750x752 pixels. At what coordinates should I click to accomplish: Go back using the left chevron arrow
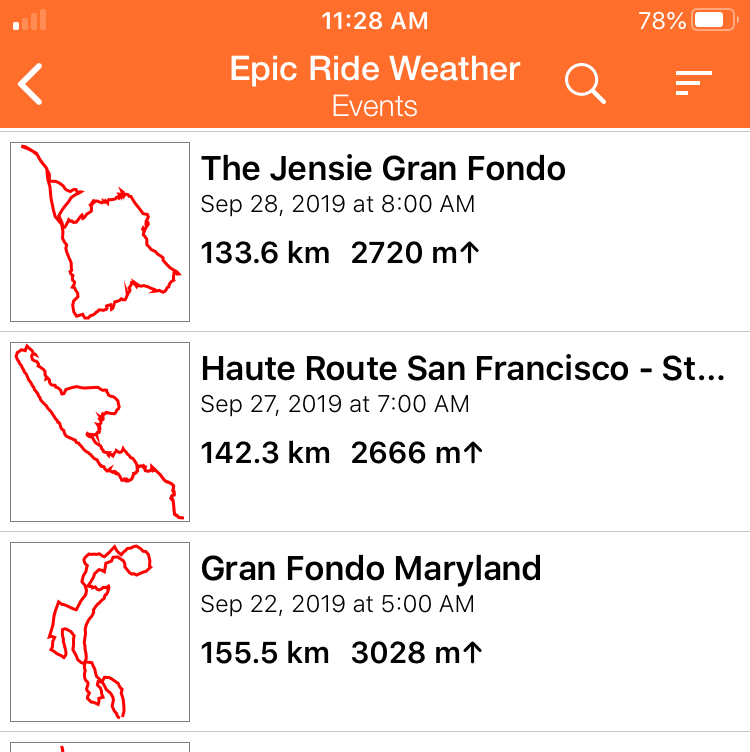click(x=30, y=84)
